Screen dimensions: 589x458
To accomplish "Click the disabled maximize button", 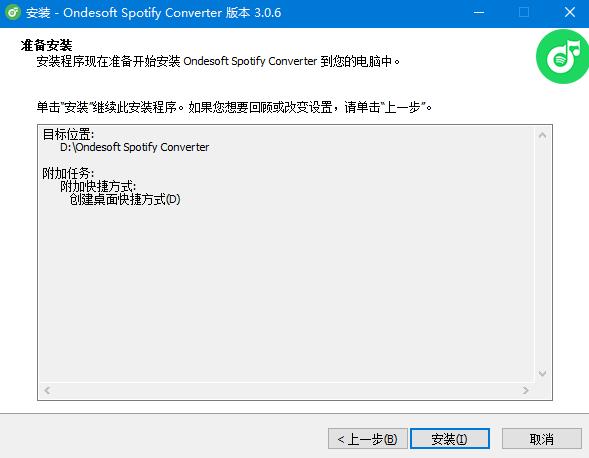I will tap(524, 12).
